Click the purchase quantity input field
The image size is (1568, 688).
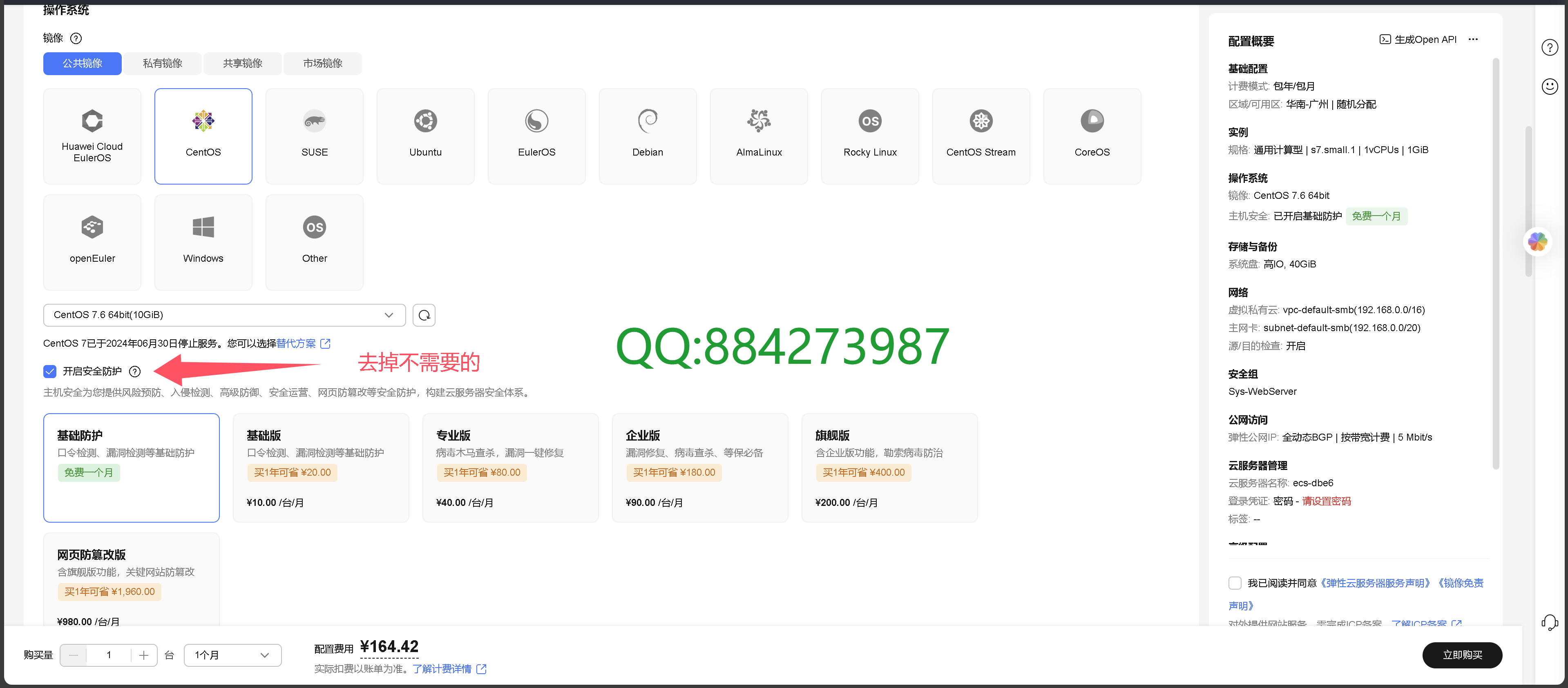109,655
